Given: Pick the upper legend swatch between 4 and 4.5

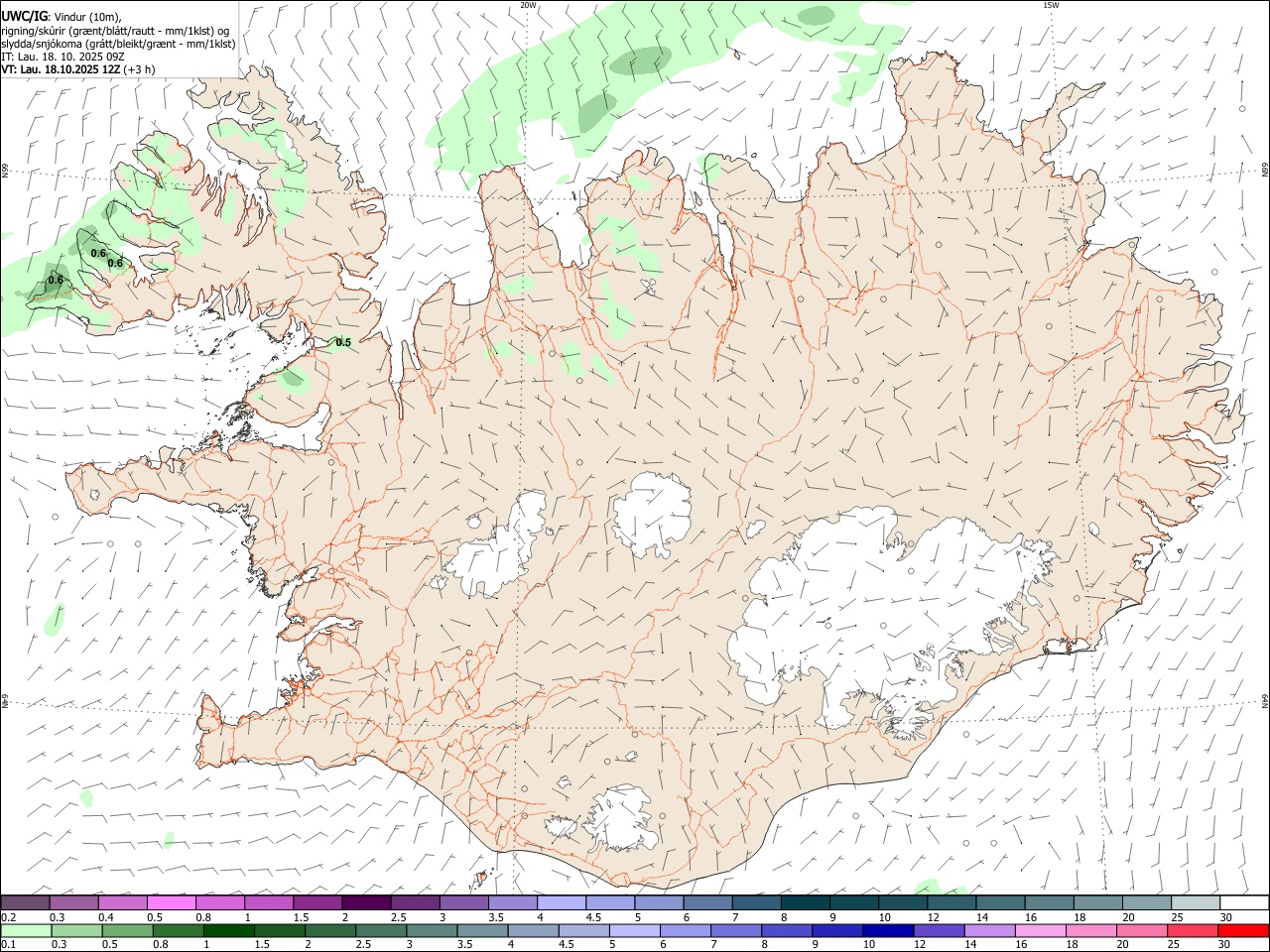Looking at the screenshot, I should [x=561, y=902].
